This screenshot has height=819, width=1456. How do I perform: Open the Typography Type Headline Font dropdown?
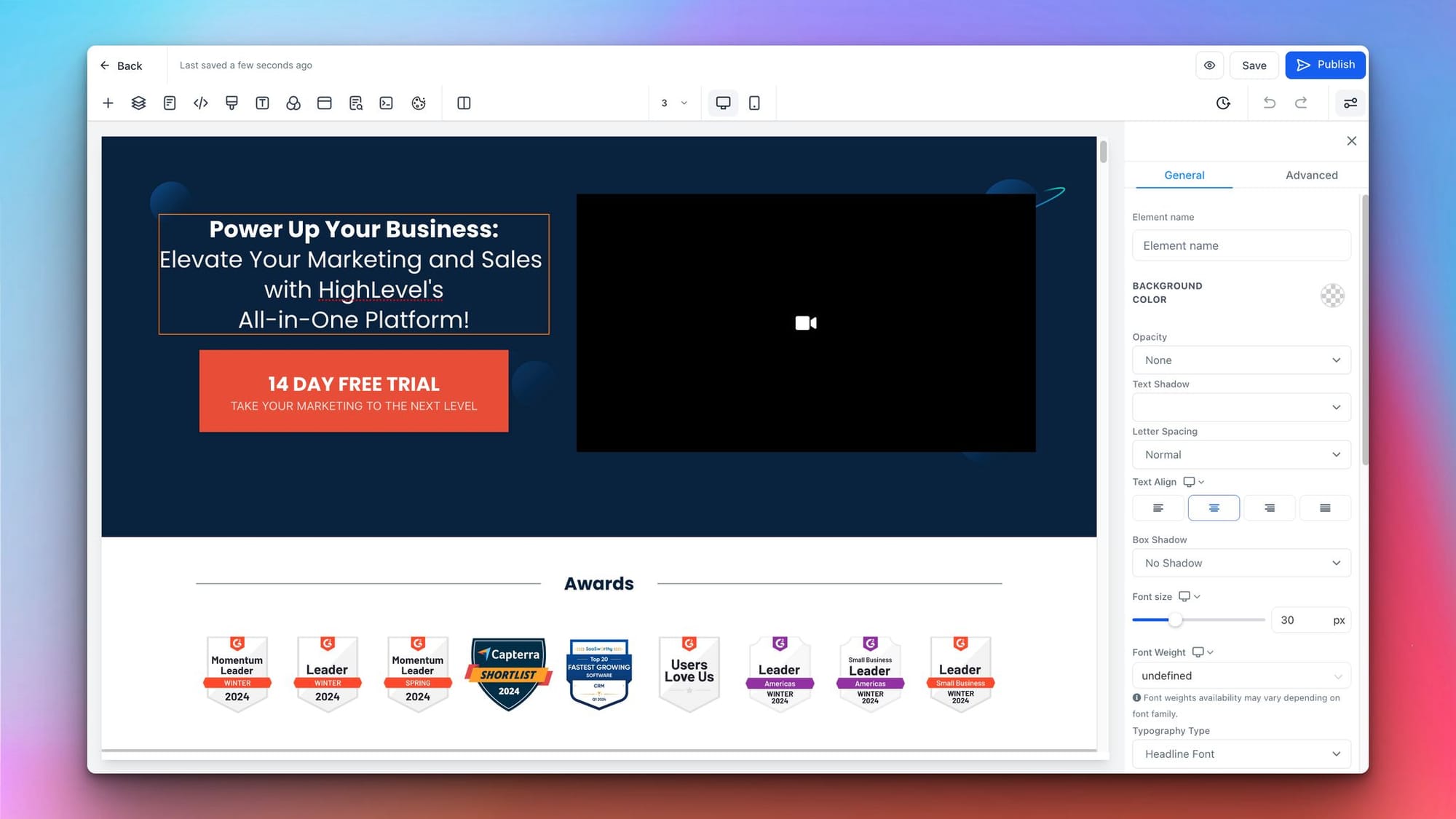click(x=1241, y=753)
